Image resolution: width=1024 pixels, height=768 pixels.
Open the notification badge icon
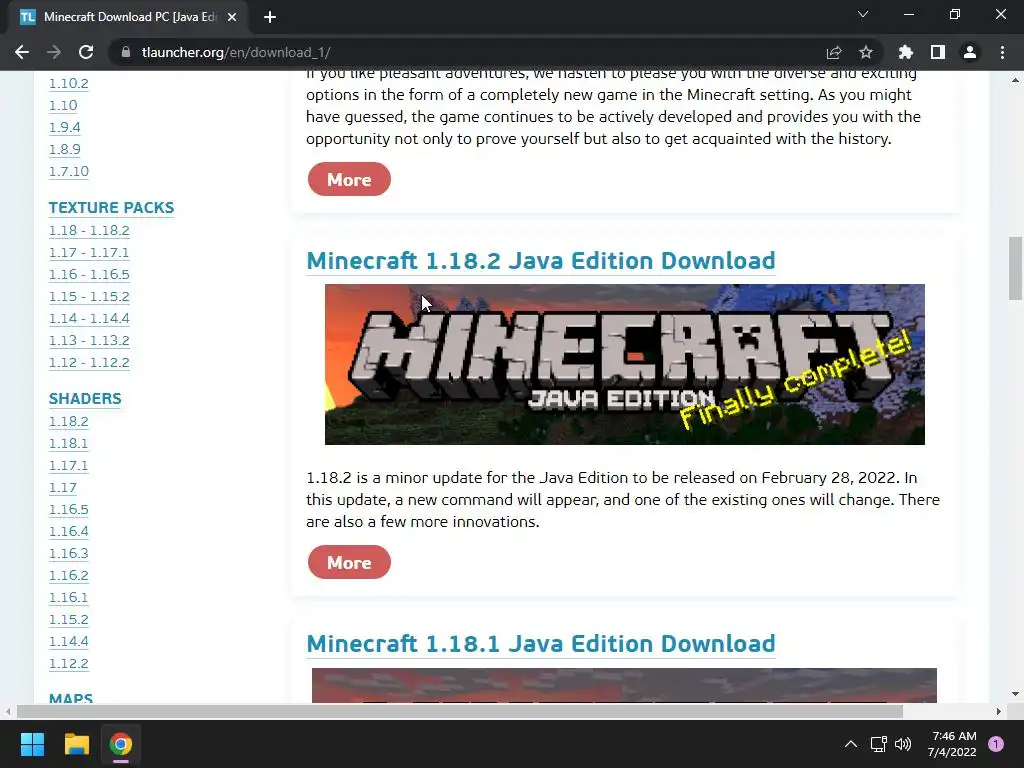coord(996,744)
